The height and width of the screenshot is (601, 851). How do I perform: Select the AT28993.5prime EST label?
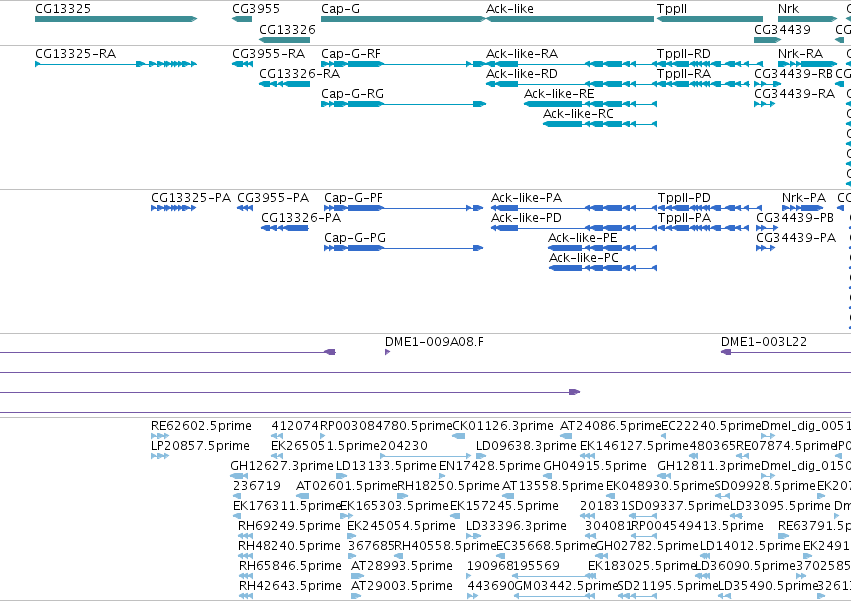402,566
